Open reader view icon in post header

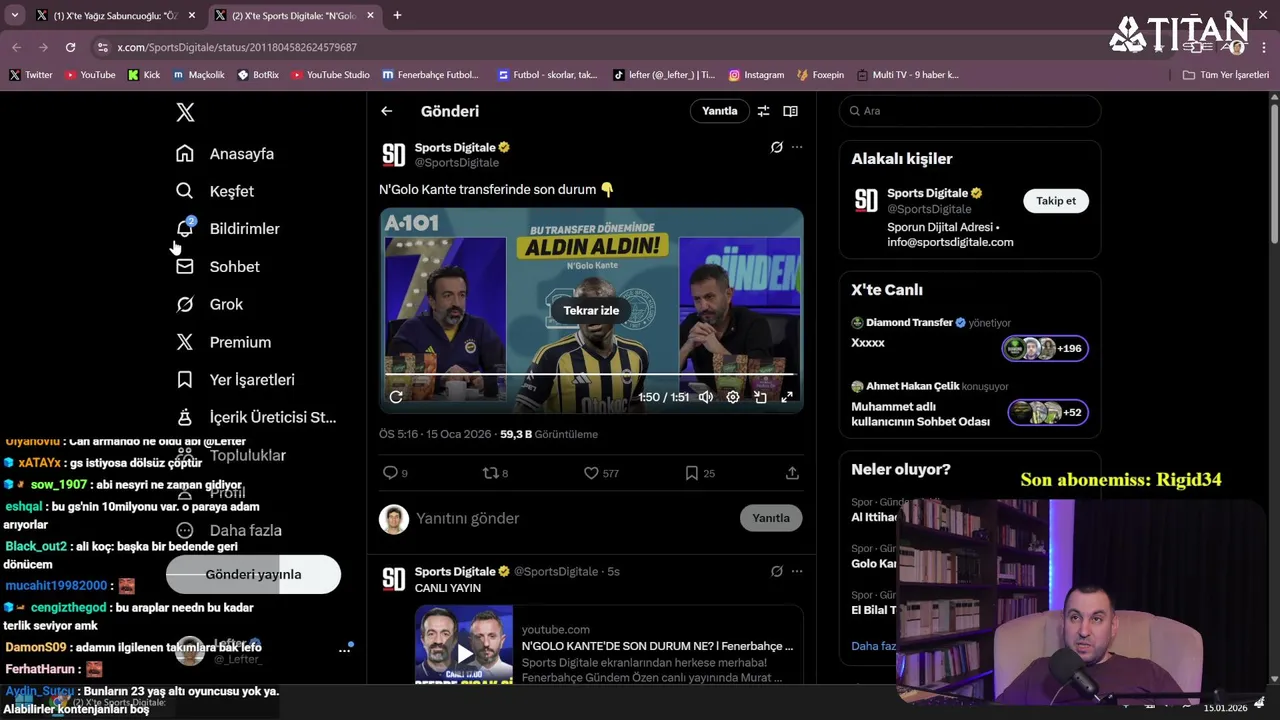(790, 111)
